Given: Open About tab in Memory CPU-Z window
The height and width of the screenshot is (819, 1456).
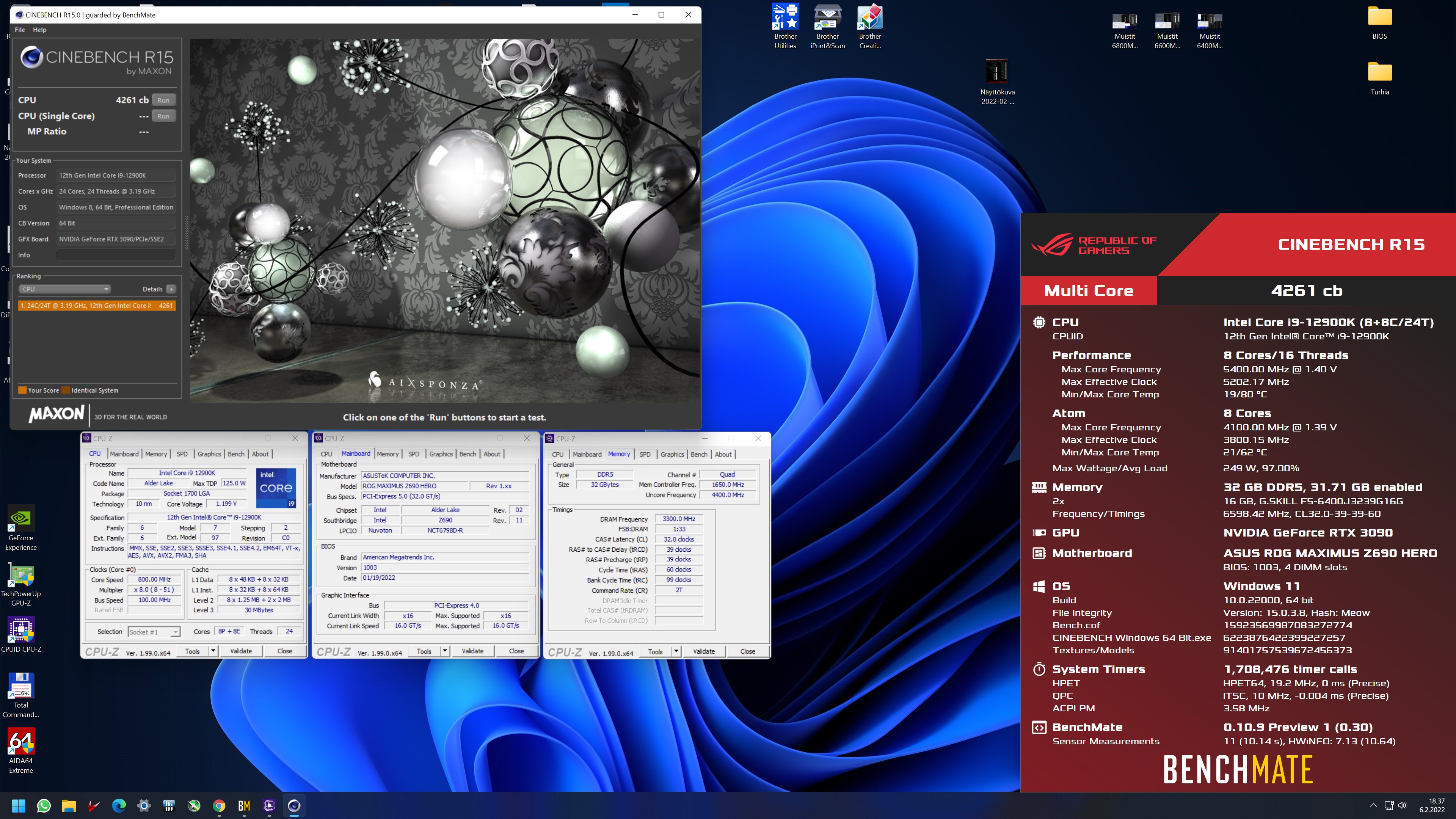Looking at the screenshot, I should click(x=723, y=455).
